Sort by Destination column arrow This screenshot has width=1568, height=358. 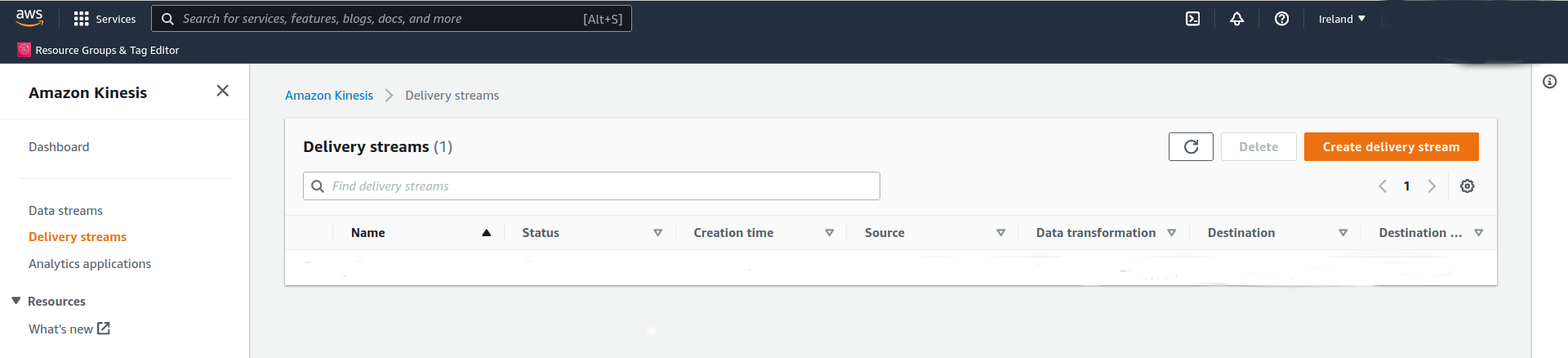tap(1343, 233)
